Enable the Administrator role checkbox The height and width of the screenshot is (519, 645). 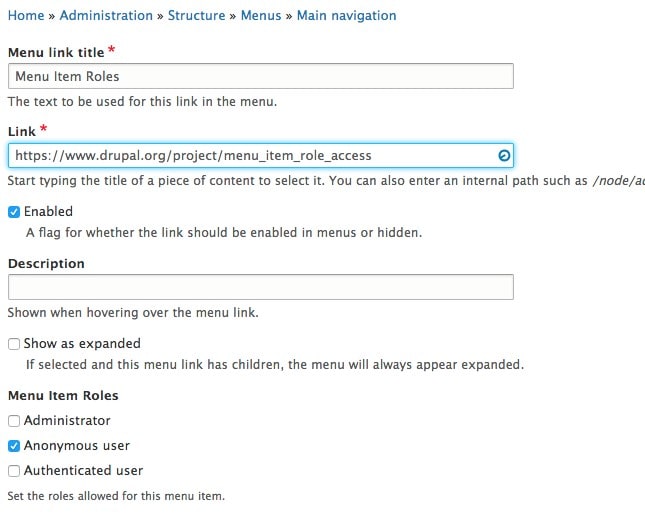point(14,421)
